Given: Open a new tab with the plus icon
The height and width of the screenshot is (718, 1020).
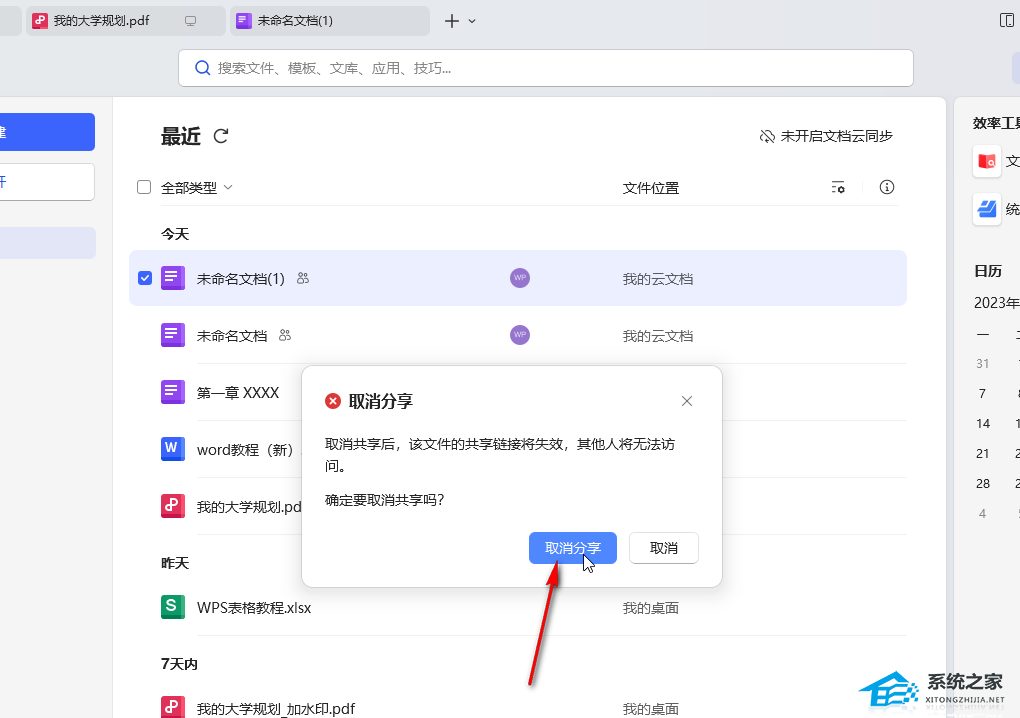Looking at the screenshot, I should (x=451, y=21).
